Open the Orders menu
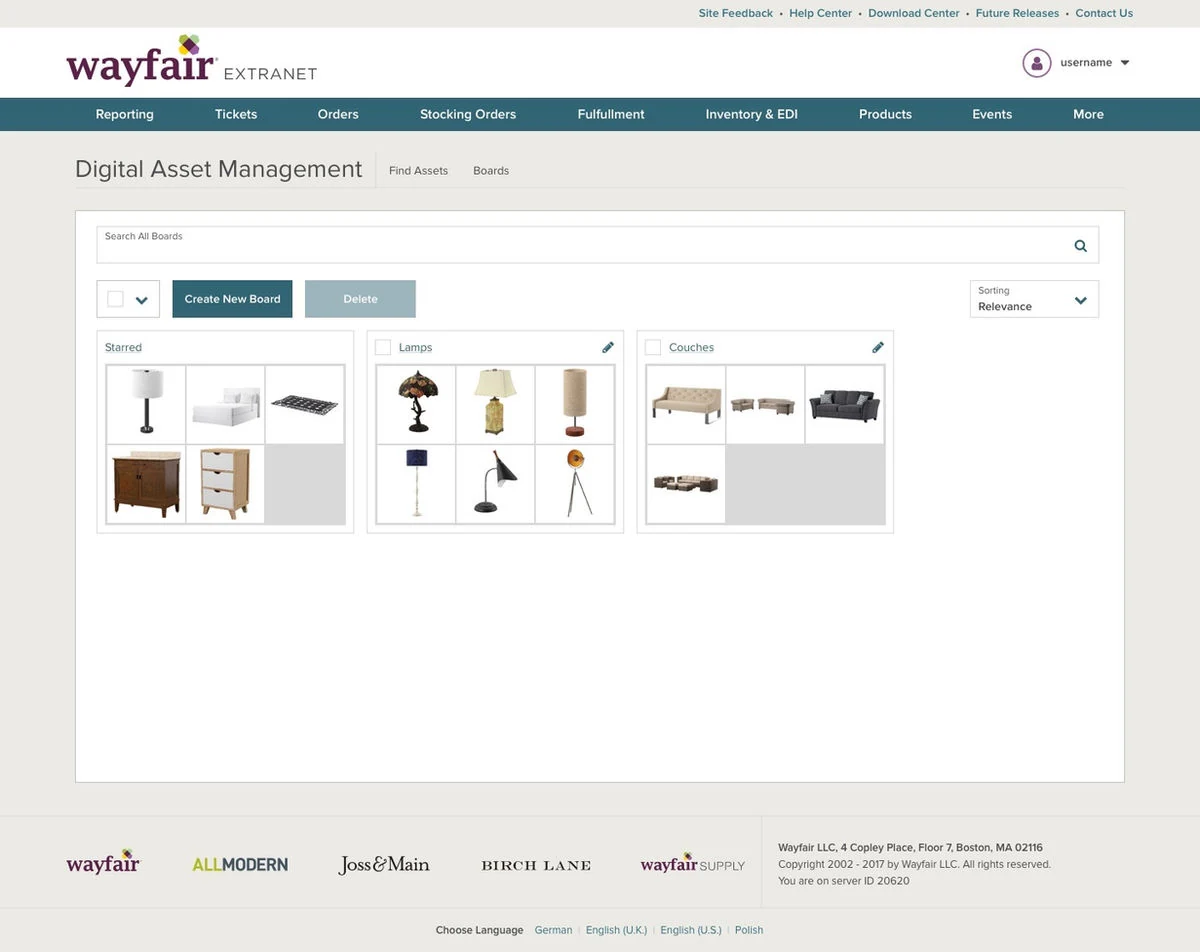Image resolution: width=1200 pixels, height=952 pixels. [x=338, y=114]
